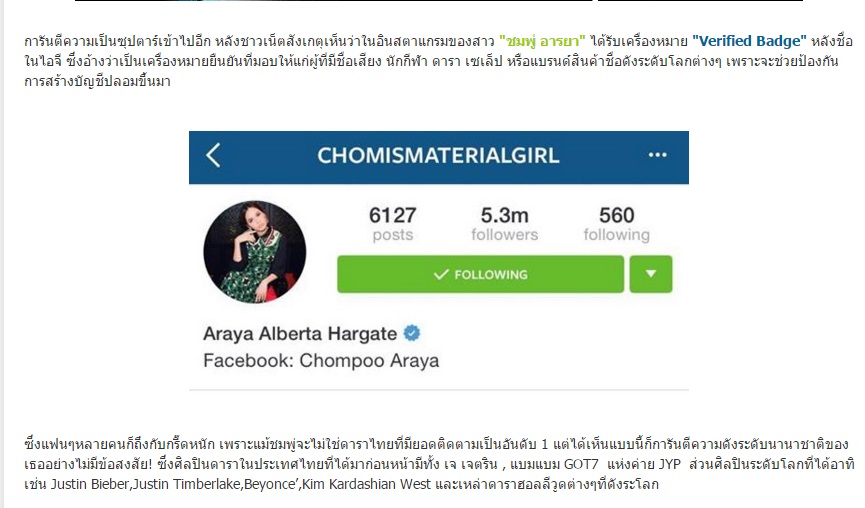Expand the green dropdown arrow beside FOLLOWING

(651, 274)
